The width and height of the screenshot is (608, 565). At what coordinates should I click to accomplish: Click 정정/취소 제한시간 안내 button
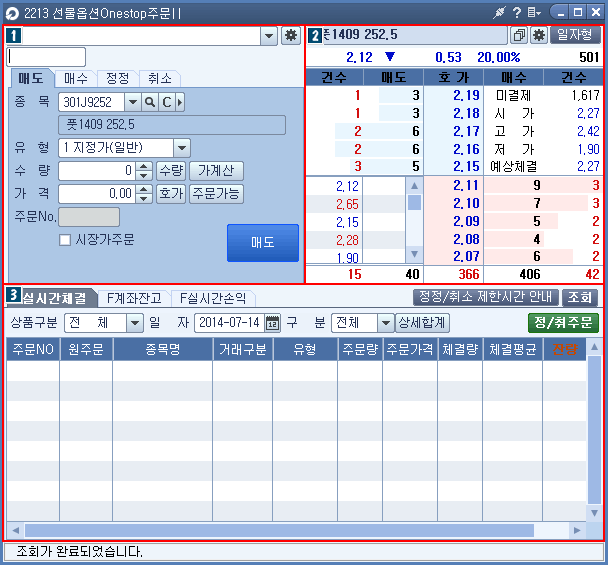click(x=485, y=297)
